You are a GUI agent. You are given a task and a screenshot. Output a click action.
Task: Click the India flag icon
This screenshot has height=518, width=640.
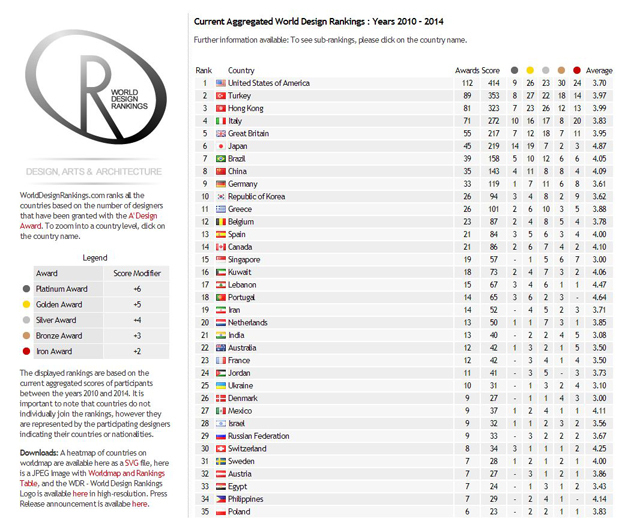(221, 336)
